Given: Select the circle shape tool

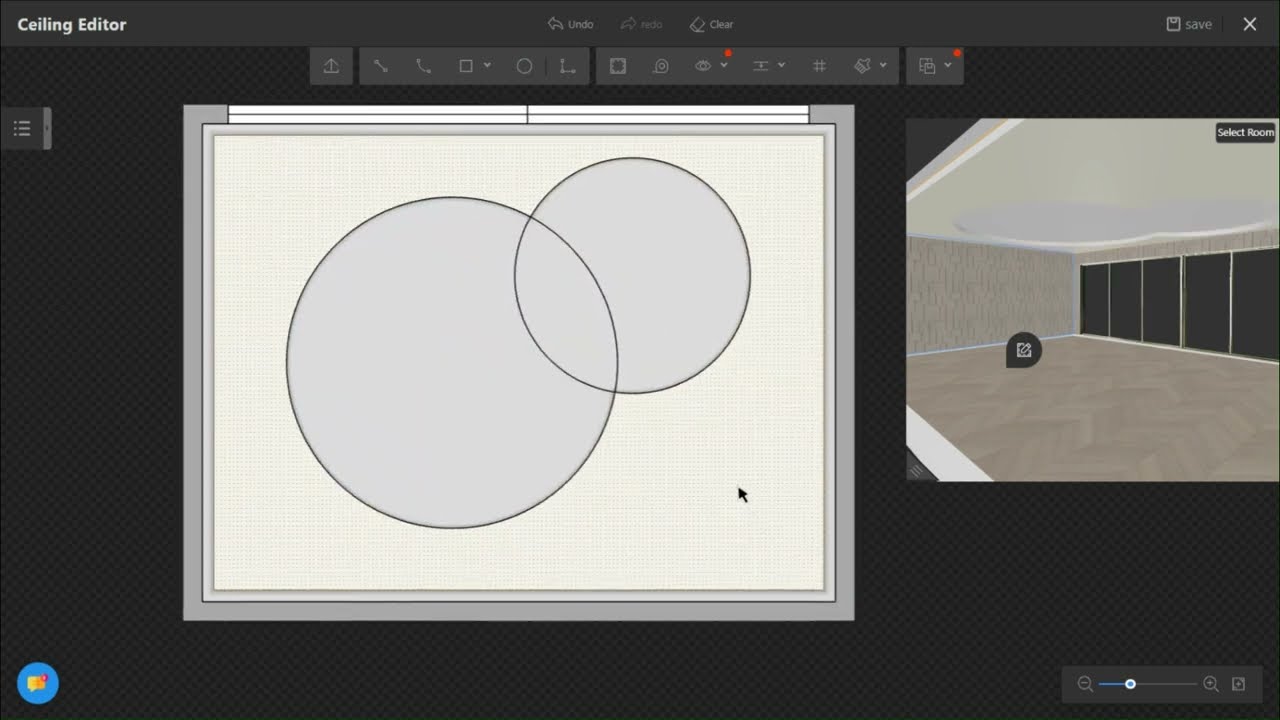Looking at the screenshot, I should point(524,66).
